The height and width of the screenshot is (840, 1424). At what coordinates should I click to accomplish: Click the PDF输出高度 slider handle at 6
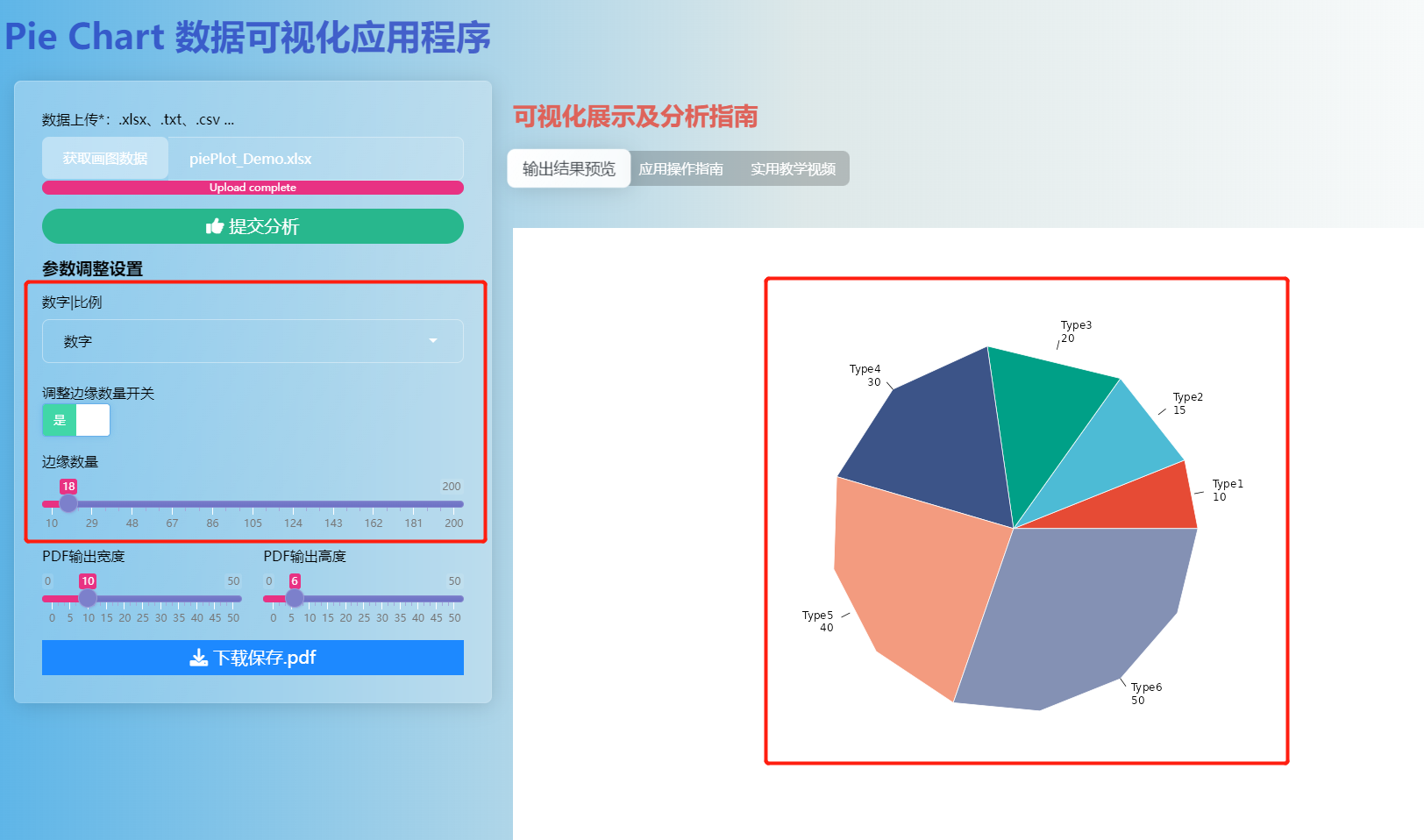point(295,598)
